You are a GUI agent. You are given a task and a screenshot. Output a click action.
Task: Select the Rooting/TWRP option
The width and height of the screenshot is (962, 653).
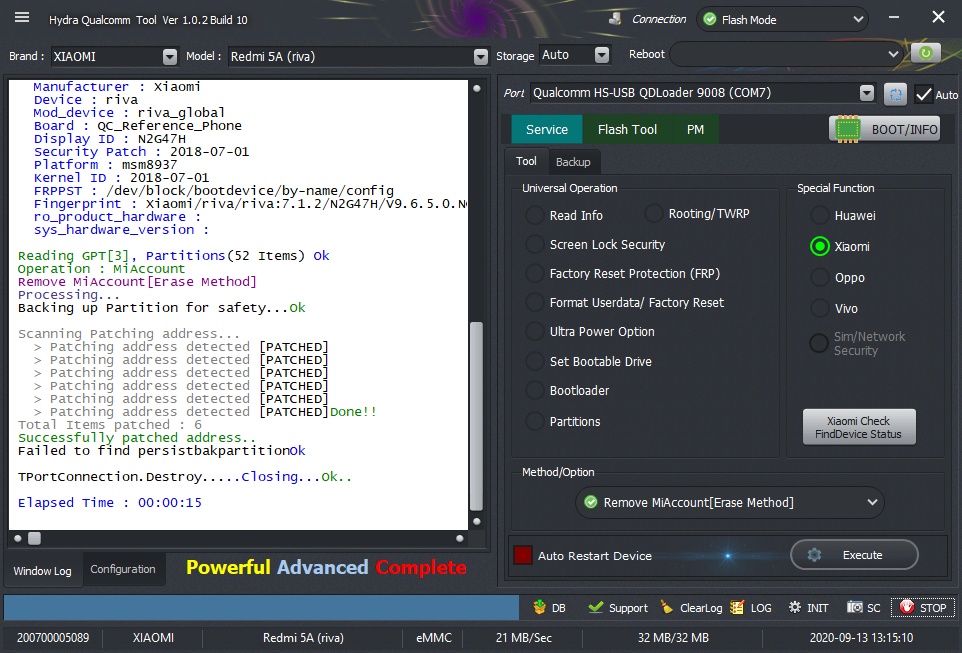pyautogui.click(x=698, y=214)
